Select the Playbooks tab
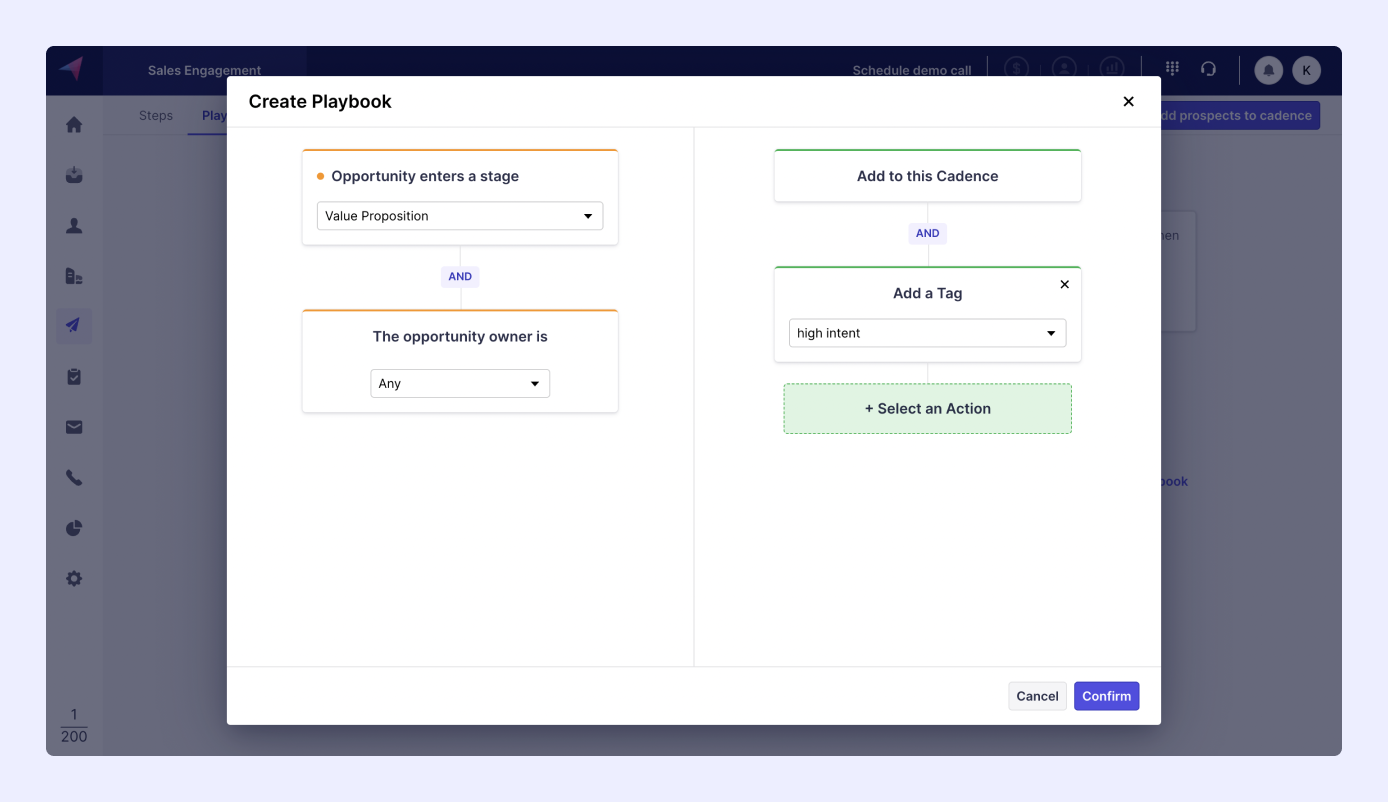 coord(213,115)
